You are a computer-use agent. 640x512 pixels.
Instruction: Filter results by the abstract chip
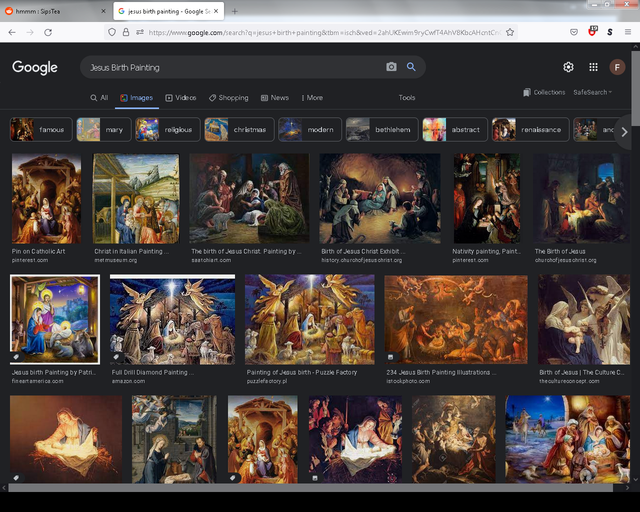455,129
